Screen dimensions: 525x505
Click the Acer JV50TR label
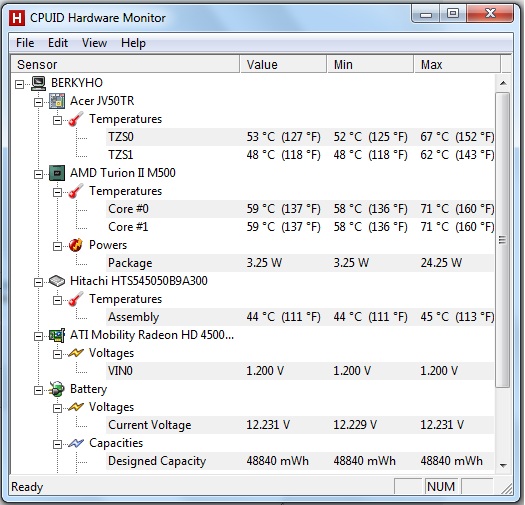click(102, 101)
